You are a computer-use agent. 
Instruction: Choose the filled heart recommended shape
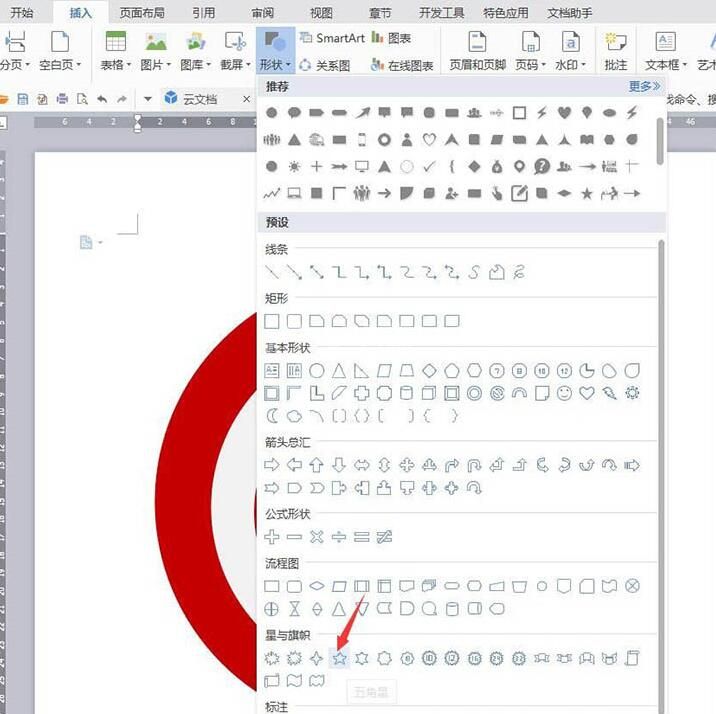point(564,112)
